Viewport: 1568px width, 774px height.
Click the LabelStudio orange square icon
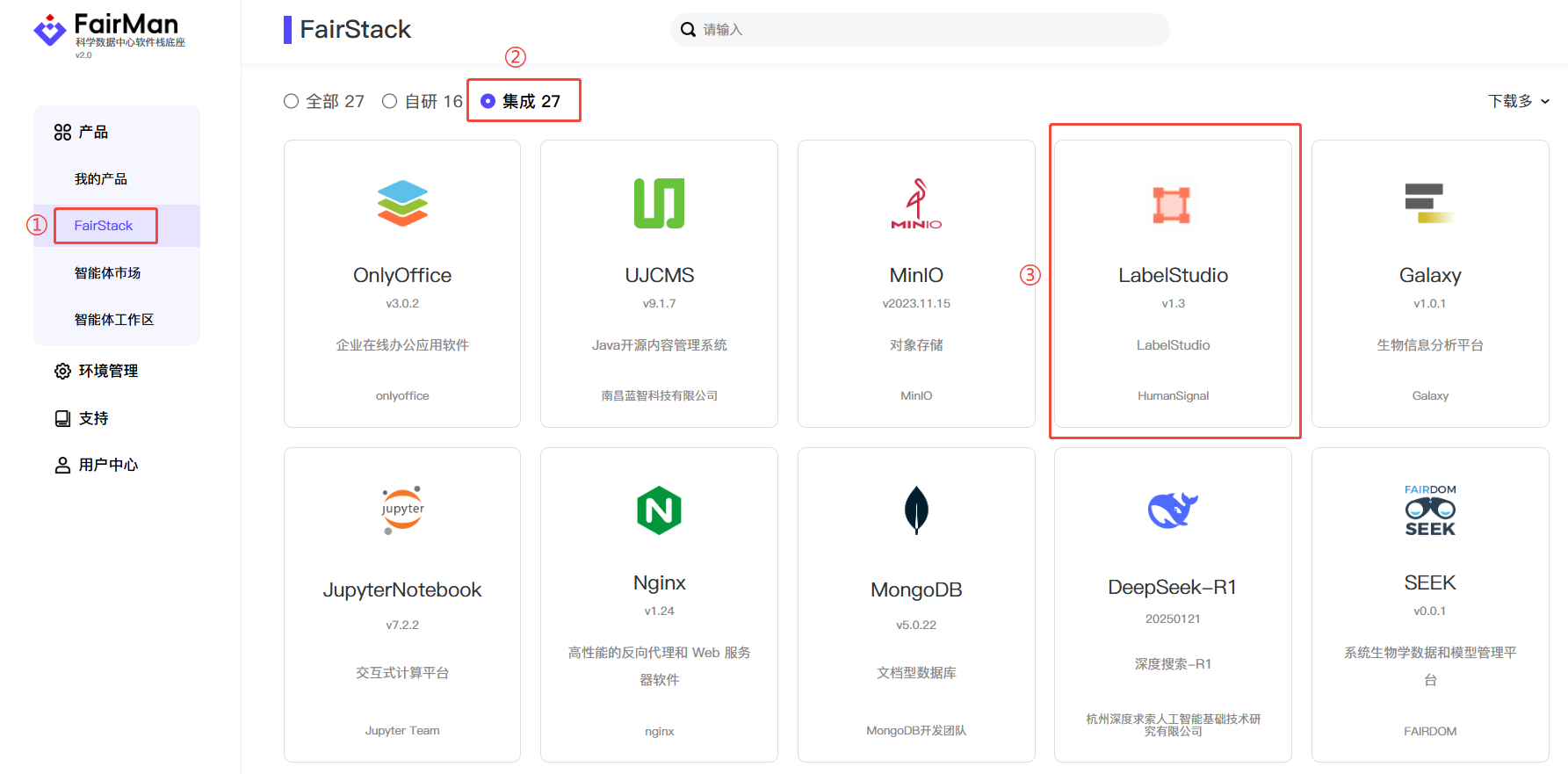[x=1172, y=205]
